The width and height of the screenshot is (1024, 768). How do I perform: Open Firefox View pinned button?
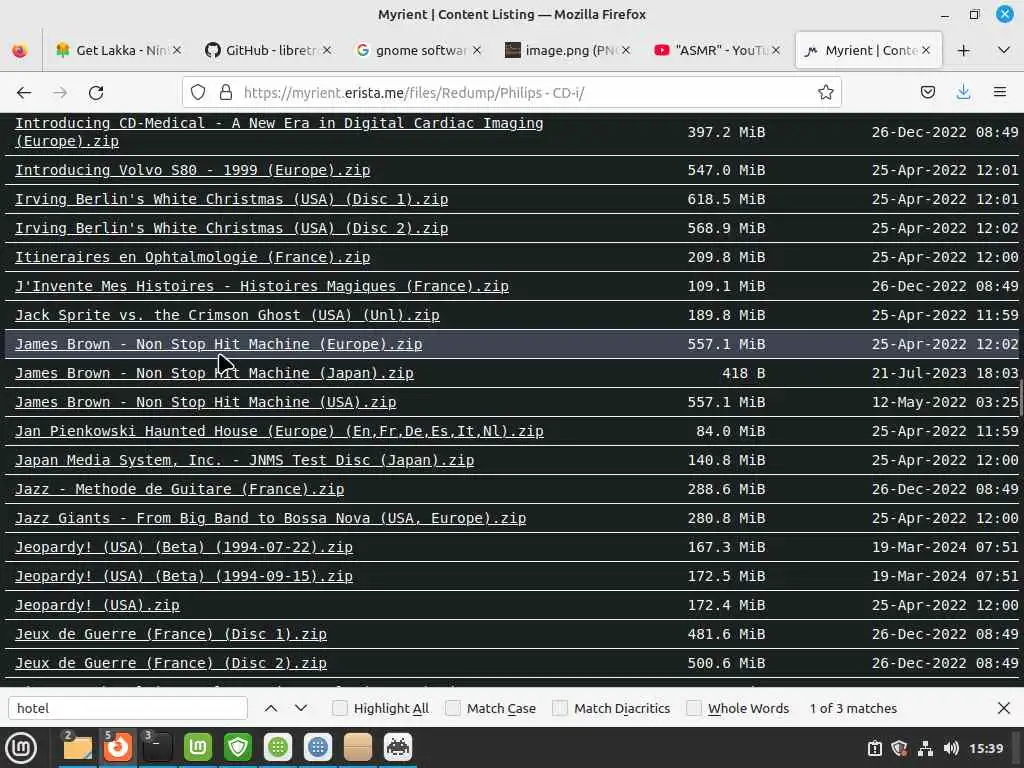pyautogui.click(x=20, y=50)
